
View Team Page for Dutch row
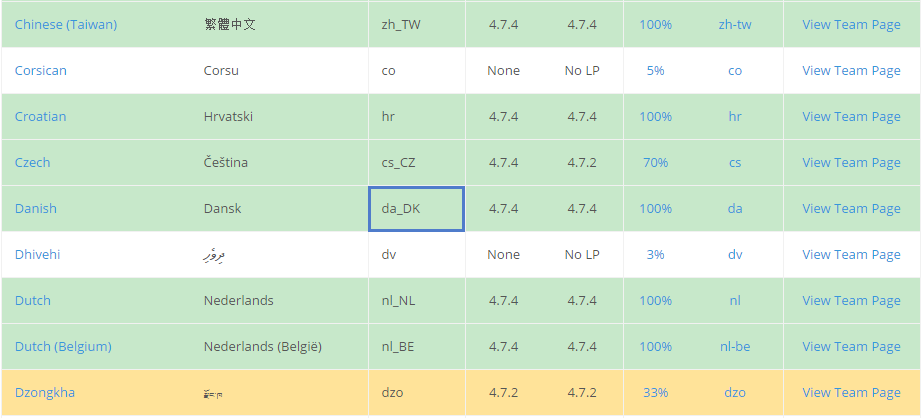(x=851, y=300)
